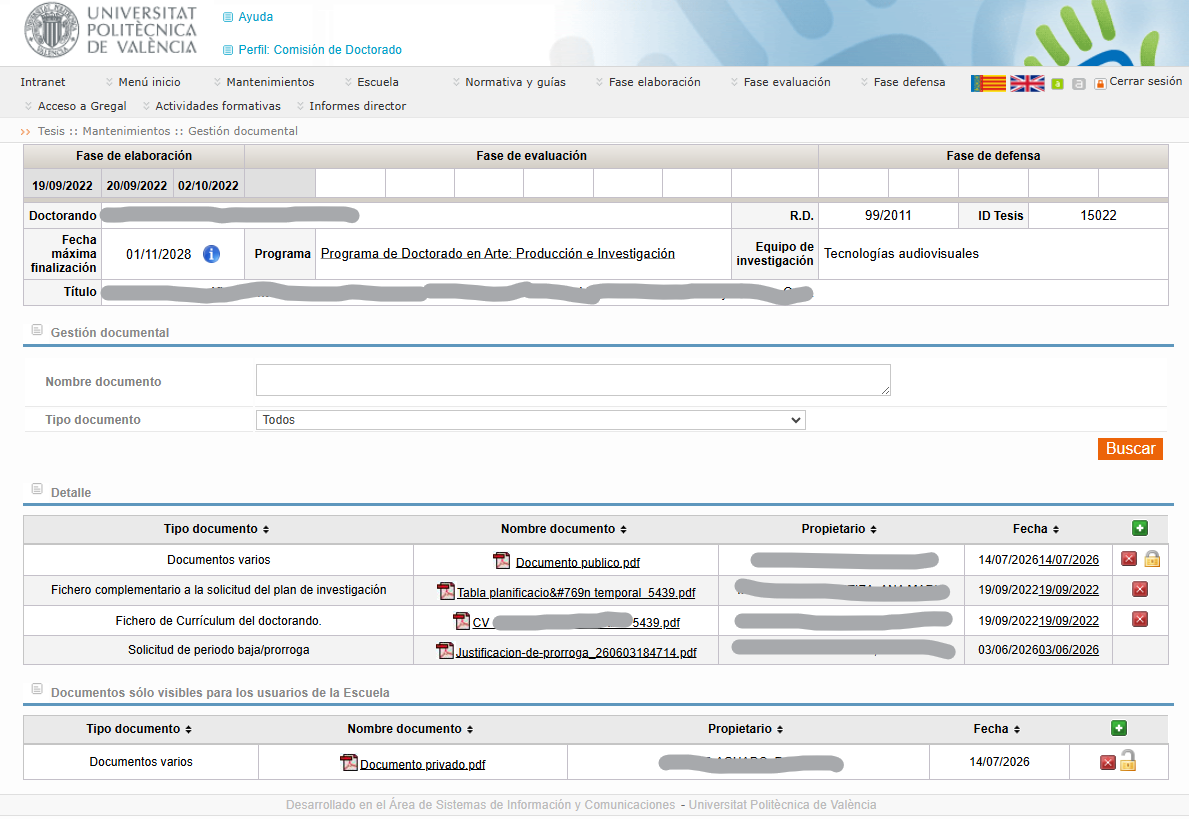Screen dimensions: 1189x819
Task: Add a document to the Escuela-only table
Action: [1118, 728]
